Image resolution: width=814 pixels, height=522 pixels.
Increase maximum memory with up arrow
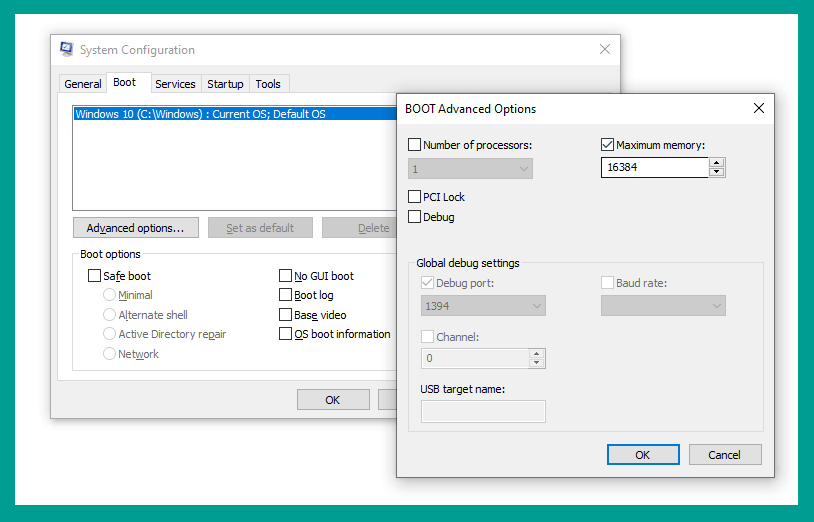pyautogui.click(x=716, y=162)
